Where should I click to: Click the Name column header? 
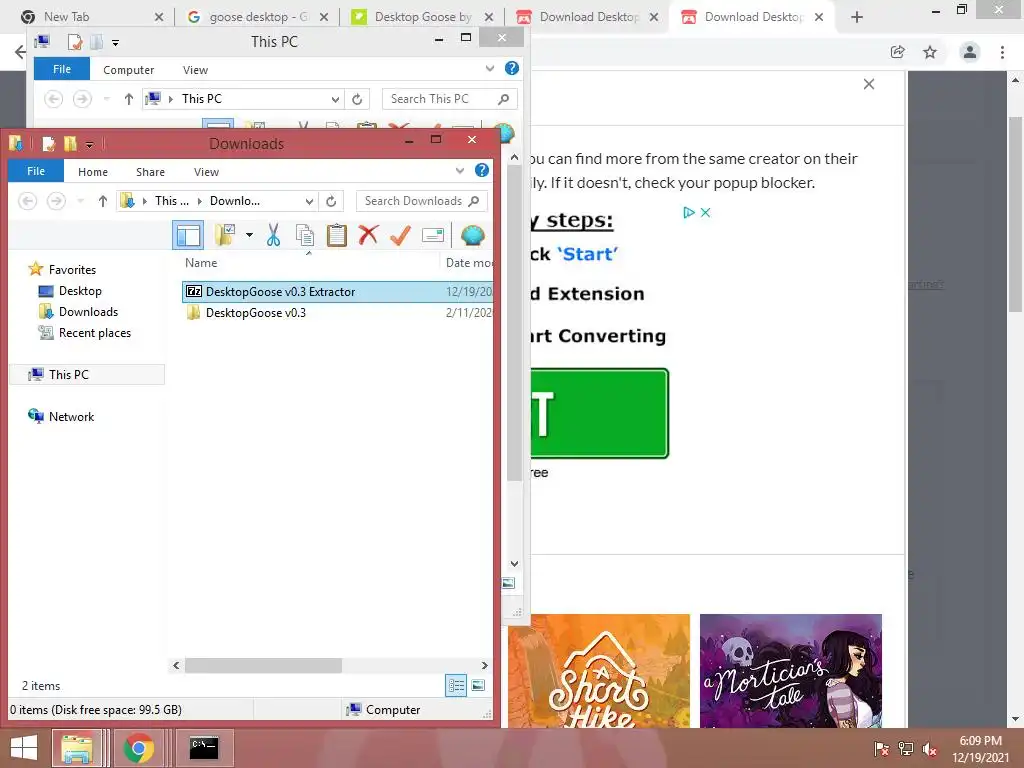tap(201, 263)
